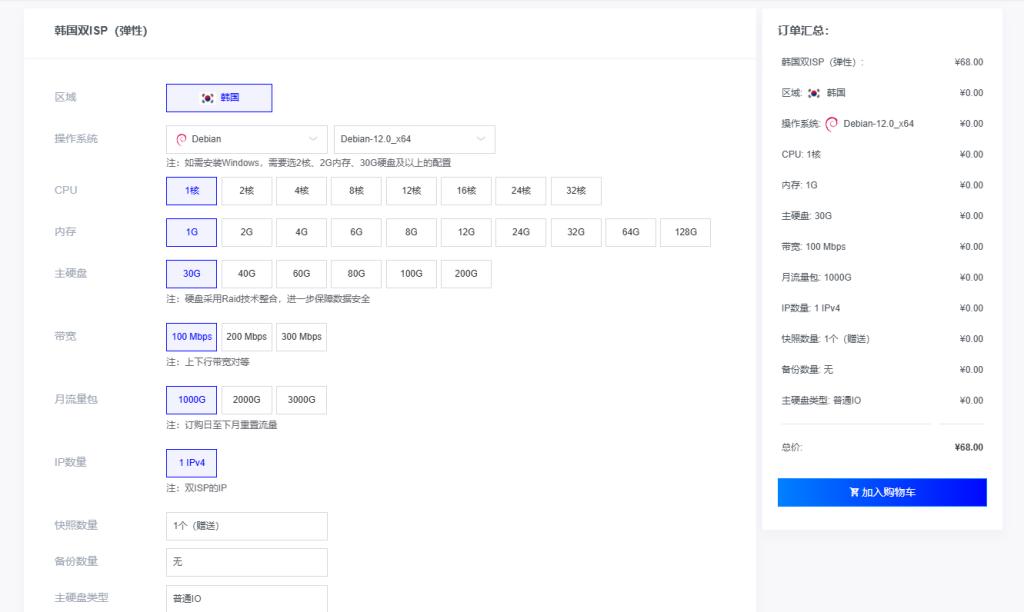Select the 韩国 region button

[x=218, y=97]
